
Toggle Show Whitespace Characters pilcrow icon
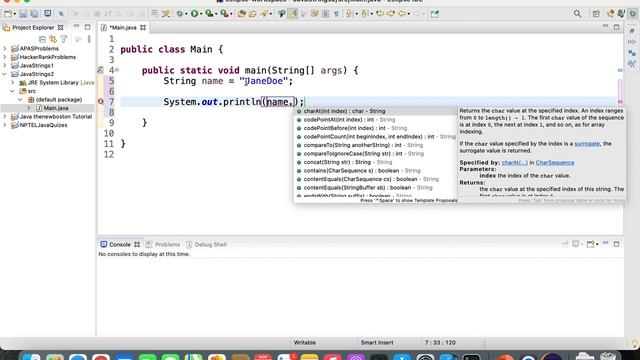point(336,13)
